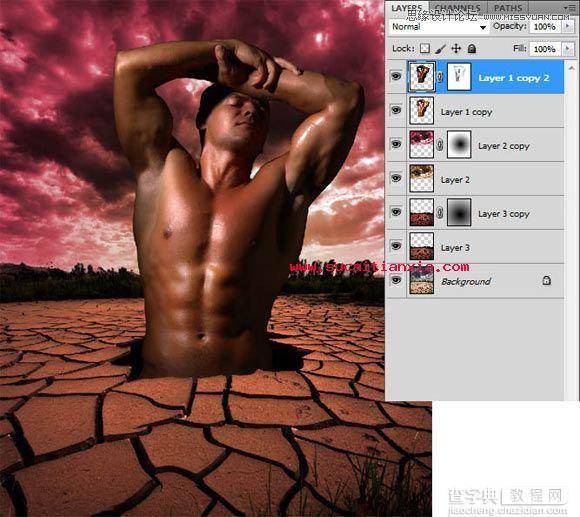Select Background layer thumbnail
The image size is (580, 517).
421,281
